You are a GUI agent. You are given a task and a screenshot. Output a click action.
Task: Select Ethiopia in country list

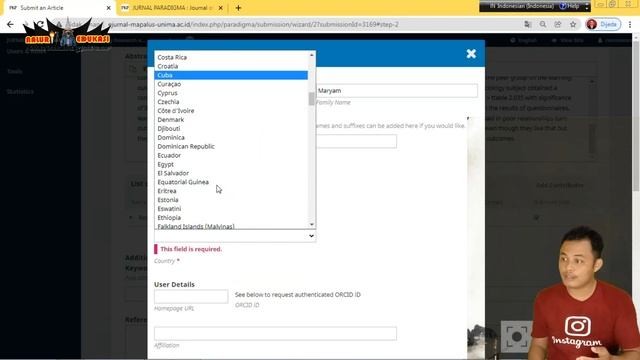[231, 218]
